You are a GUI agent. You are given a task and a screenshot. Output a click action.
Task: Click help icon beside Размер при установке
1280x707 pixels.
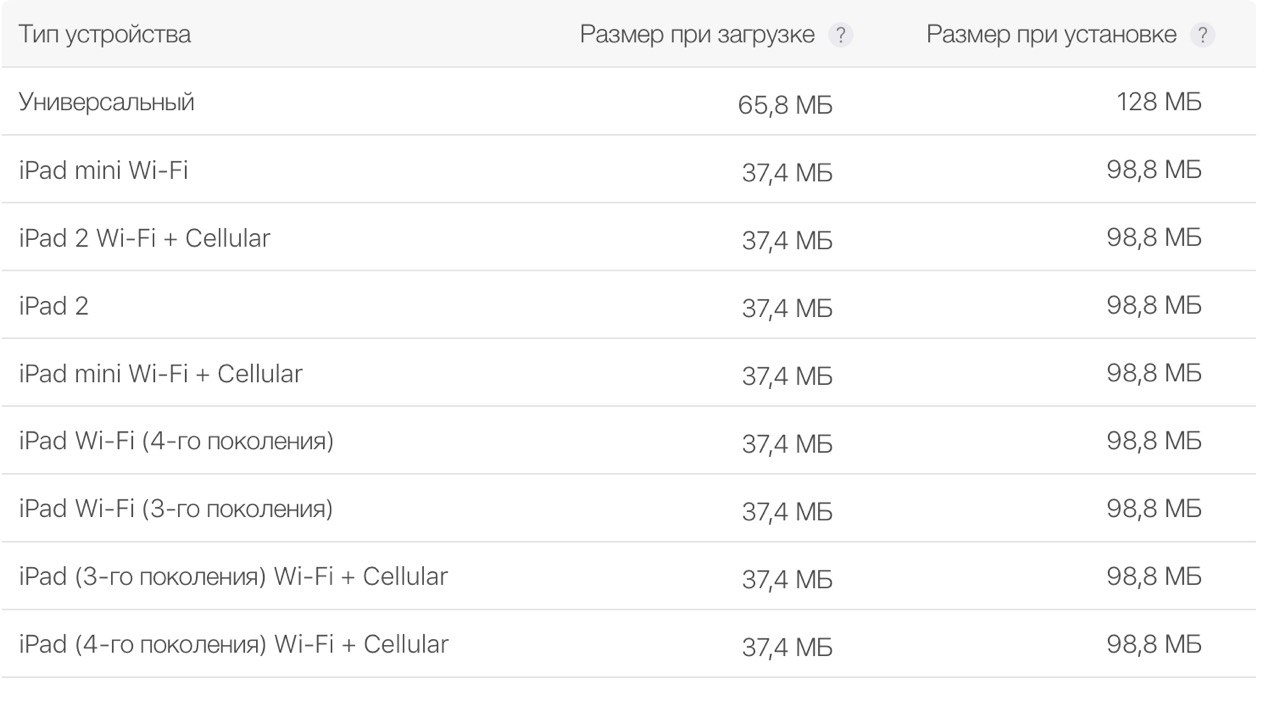[x=1202, y=35]
